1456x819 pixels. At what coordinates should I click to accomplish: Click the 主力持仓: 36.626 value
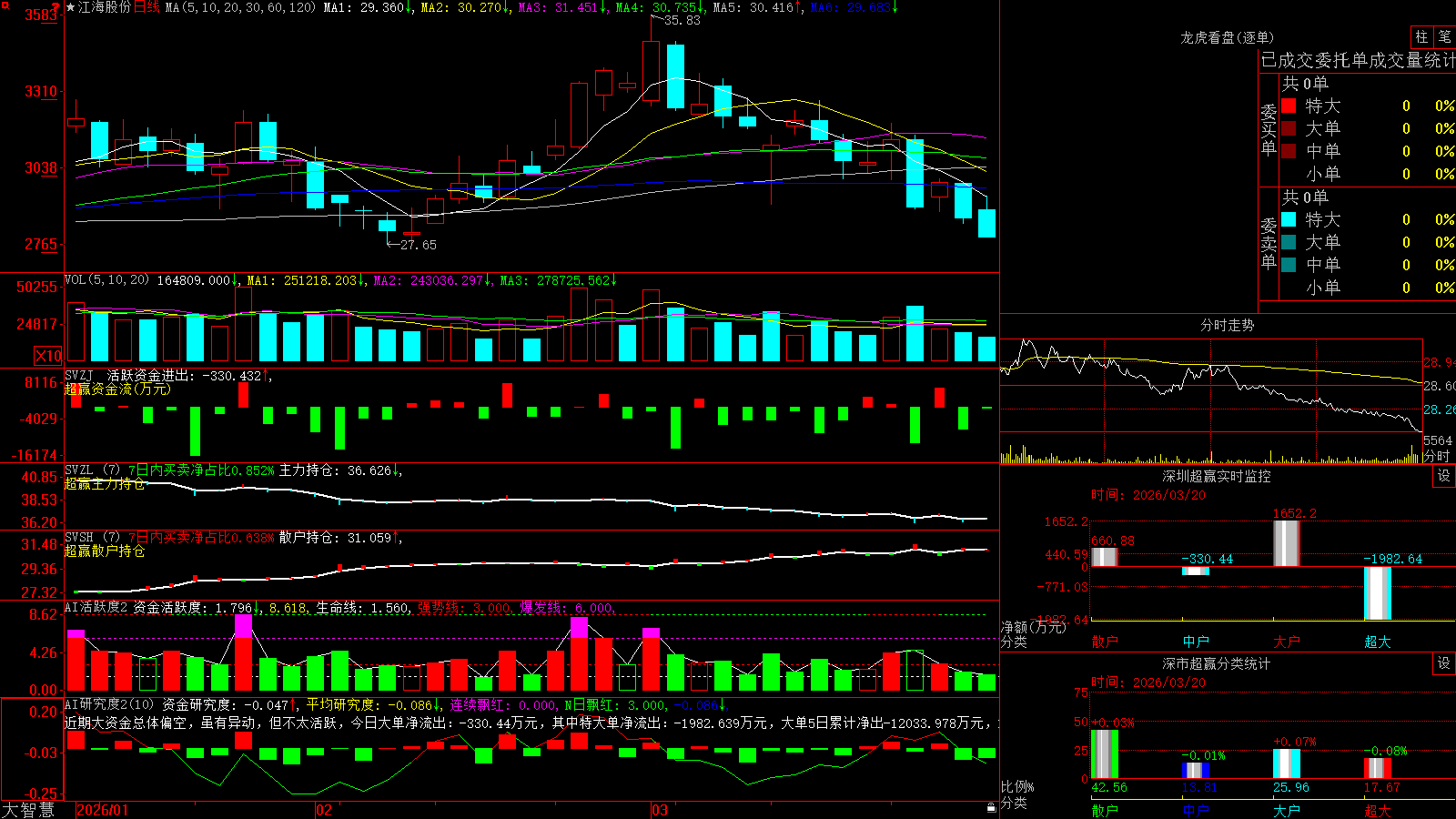point(335,470)
